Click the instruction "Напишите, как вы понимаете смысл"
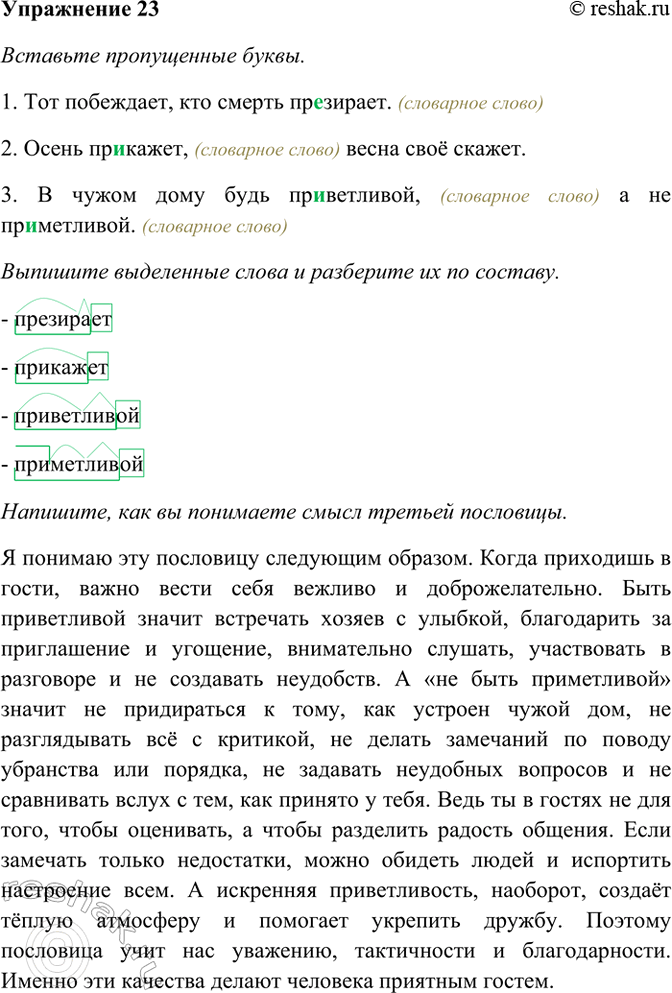This screenshot has height=993, width=672. click(x=285, y=512)
